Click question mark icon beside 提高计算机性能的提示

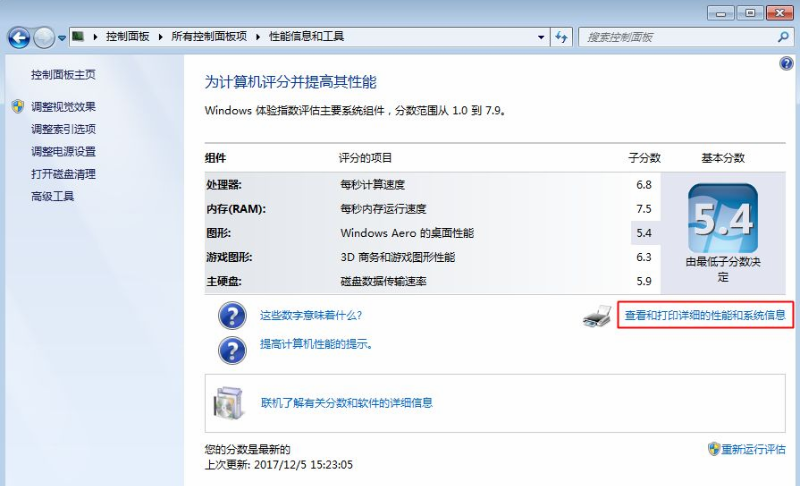point(232,348)
